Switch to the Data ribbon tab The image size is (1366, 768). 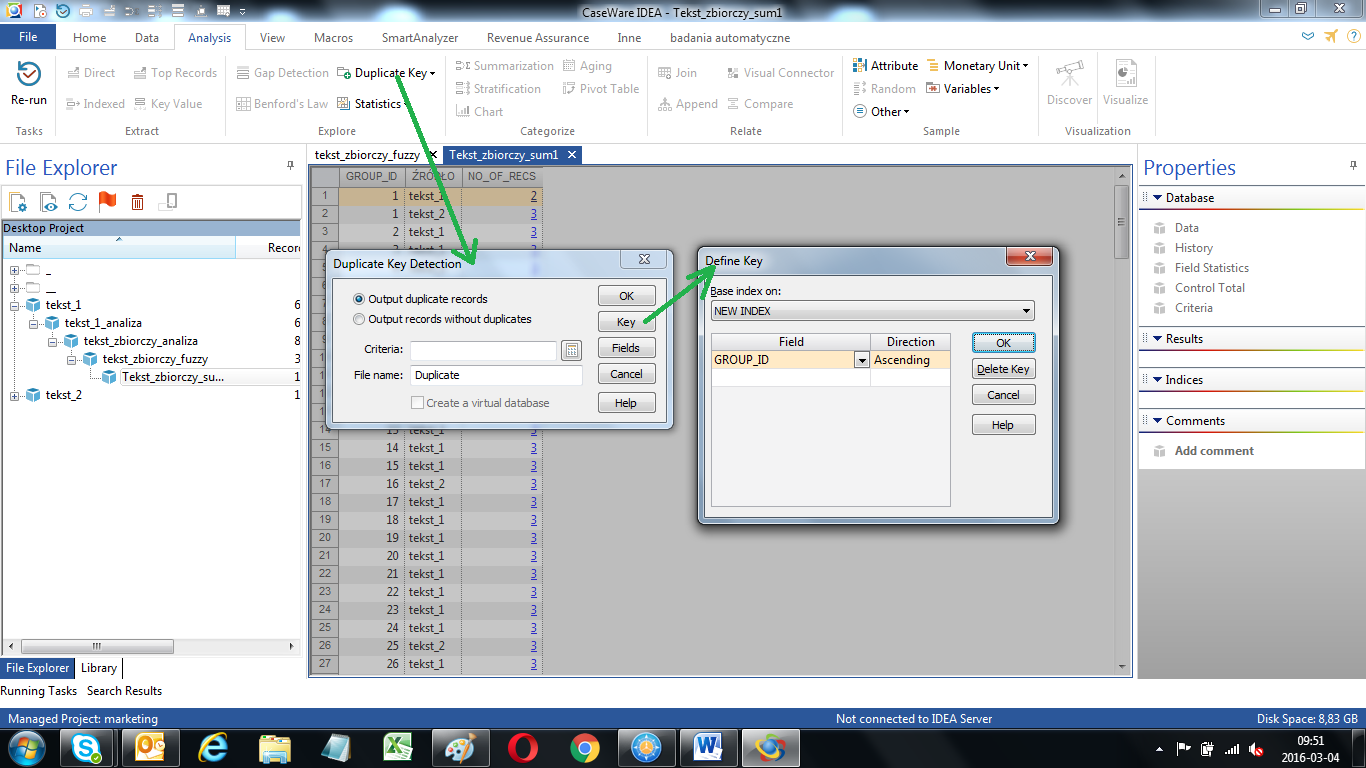[x=147, y=38]
